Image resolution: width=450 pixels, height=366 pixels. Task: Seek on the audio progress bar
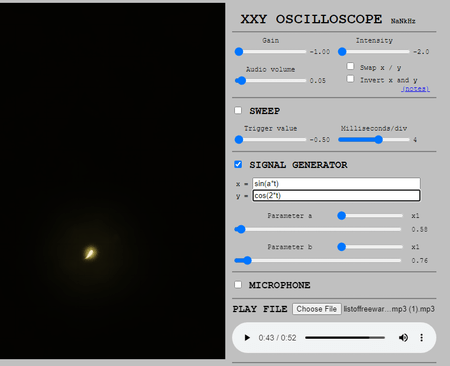tap(345, 338)
